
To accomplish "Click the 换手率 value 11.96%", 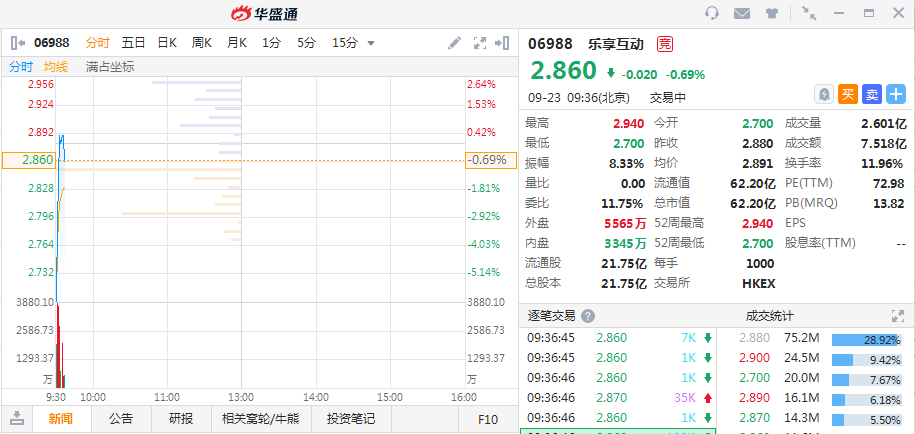I will 884,163.
